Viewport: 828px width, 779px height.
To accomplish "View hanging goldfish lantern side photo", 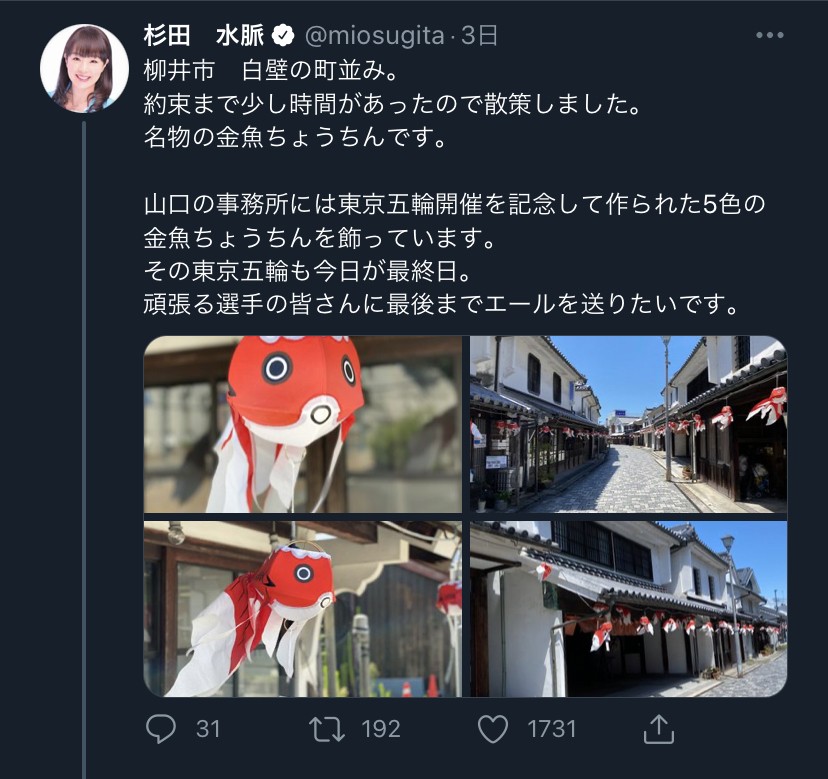I will (303, 609).
